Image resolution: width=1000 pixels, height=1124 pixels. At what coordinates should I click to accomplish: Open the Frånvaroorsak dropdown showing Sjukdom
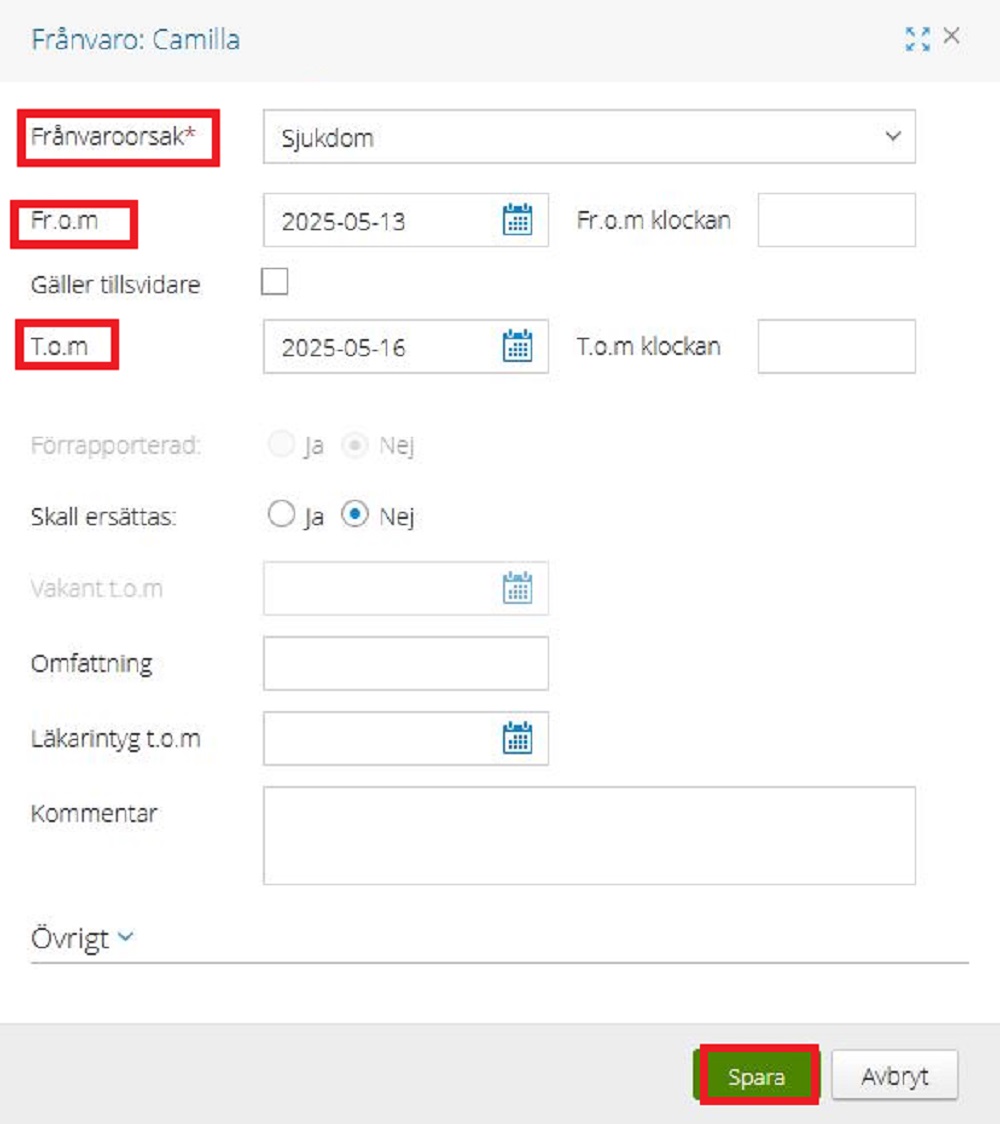(x=589, y=137)
